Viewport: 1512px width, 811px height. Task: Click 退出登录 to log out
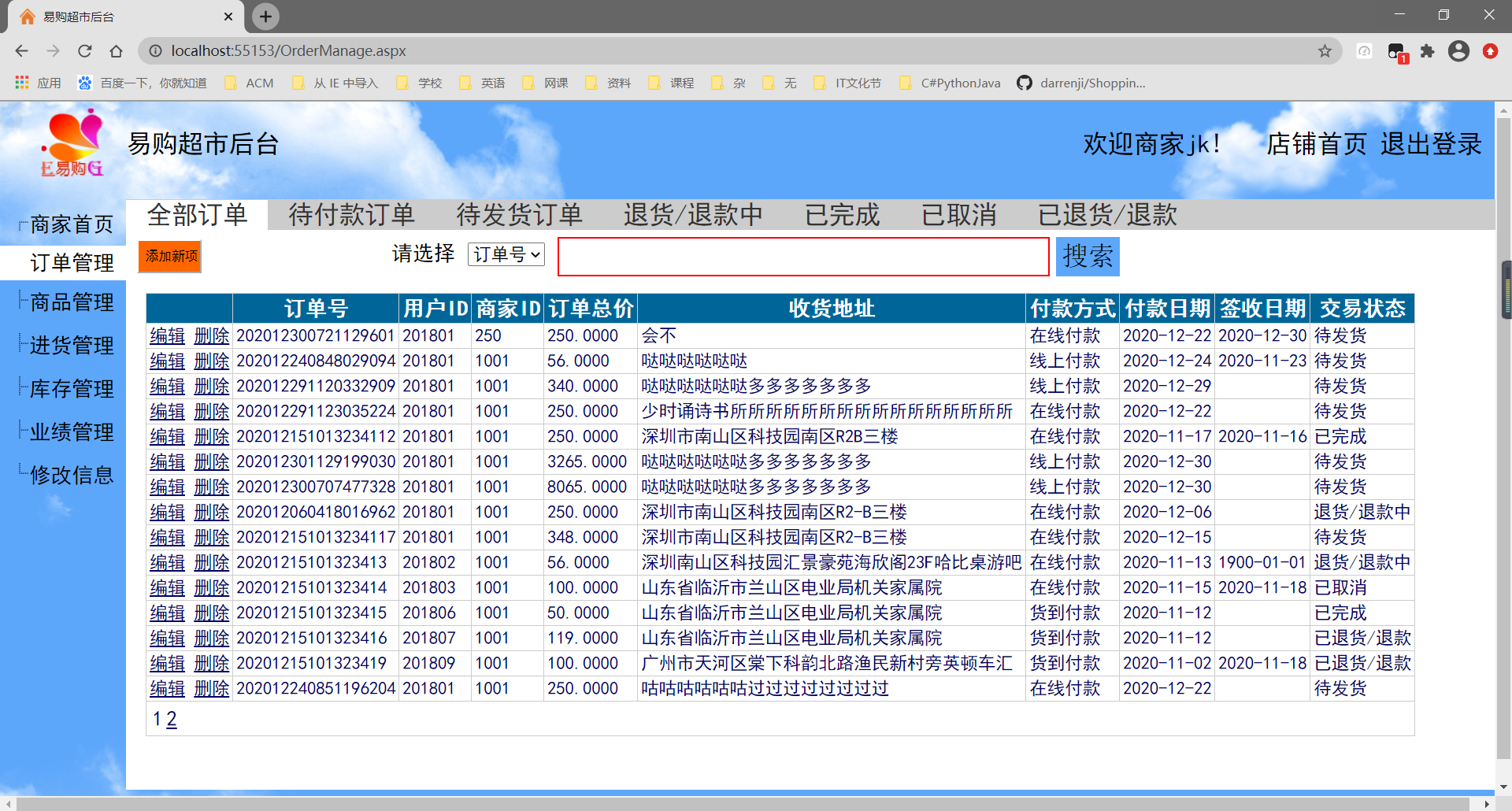1431,144
